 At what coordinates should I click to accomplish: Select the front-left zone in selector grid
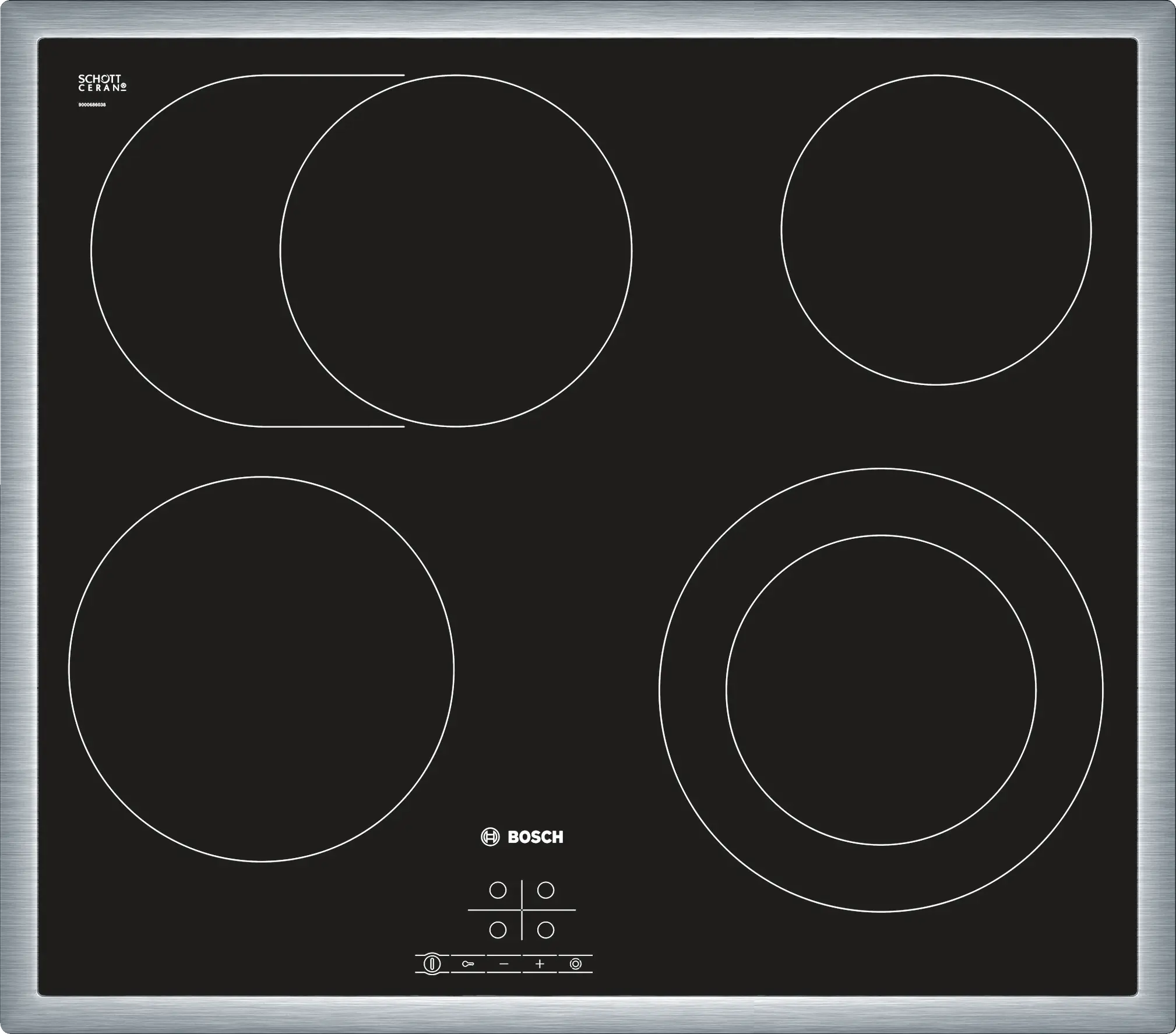[x=498, y=930]
